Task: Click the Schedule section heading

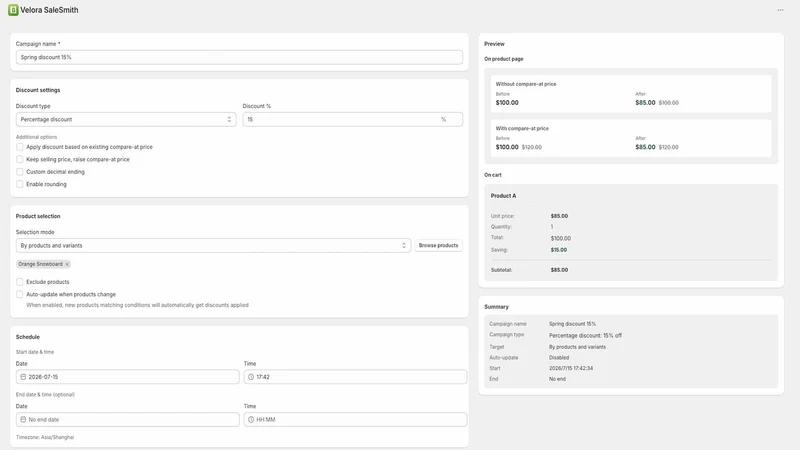Action: point(28,337)
